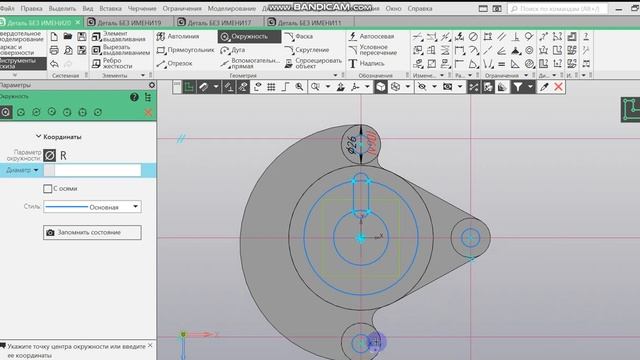
Task: Open the Справка menu
Action: click(420, 9)
